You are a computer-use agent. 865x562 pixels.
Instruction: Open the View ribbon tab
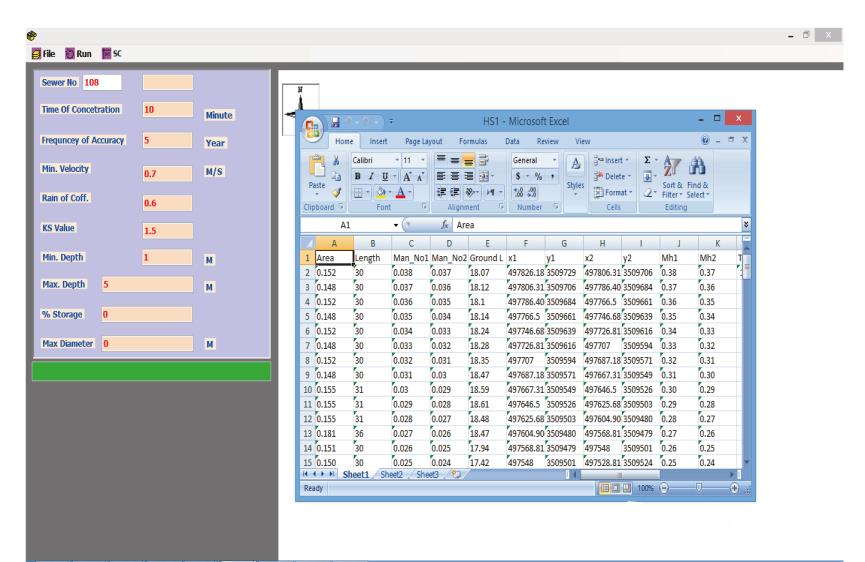[583, 141]
